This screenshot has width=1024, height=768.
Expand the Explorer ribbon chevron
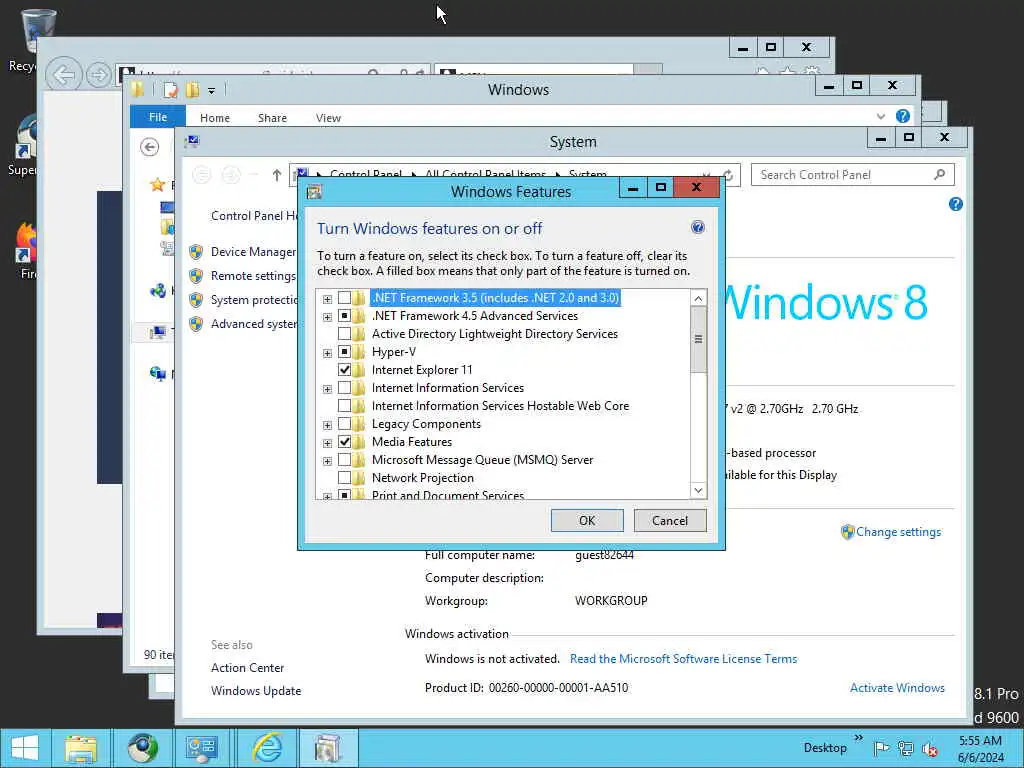tap(880, 116)
